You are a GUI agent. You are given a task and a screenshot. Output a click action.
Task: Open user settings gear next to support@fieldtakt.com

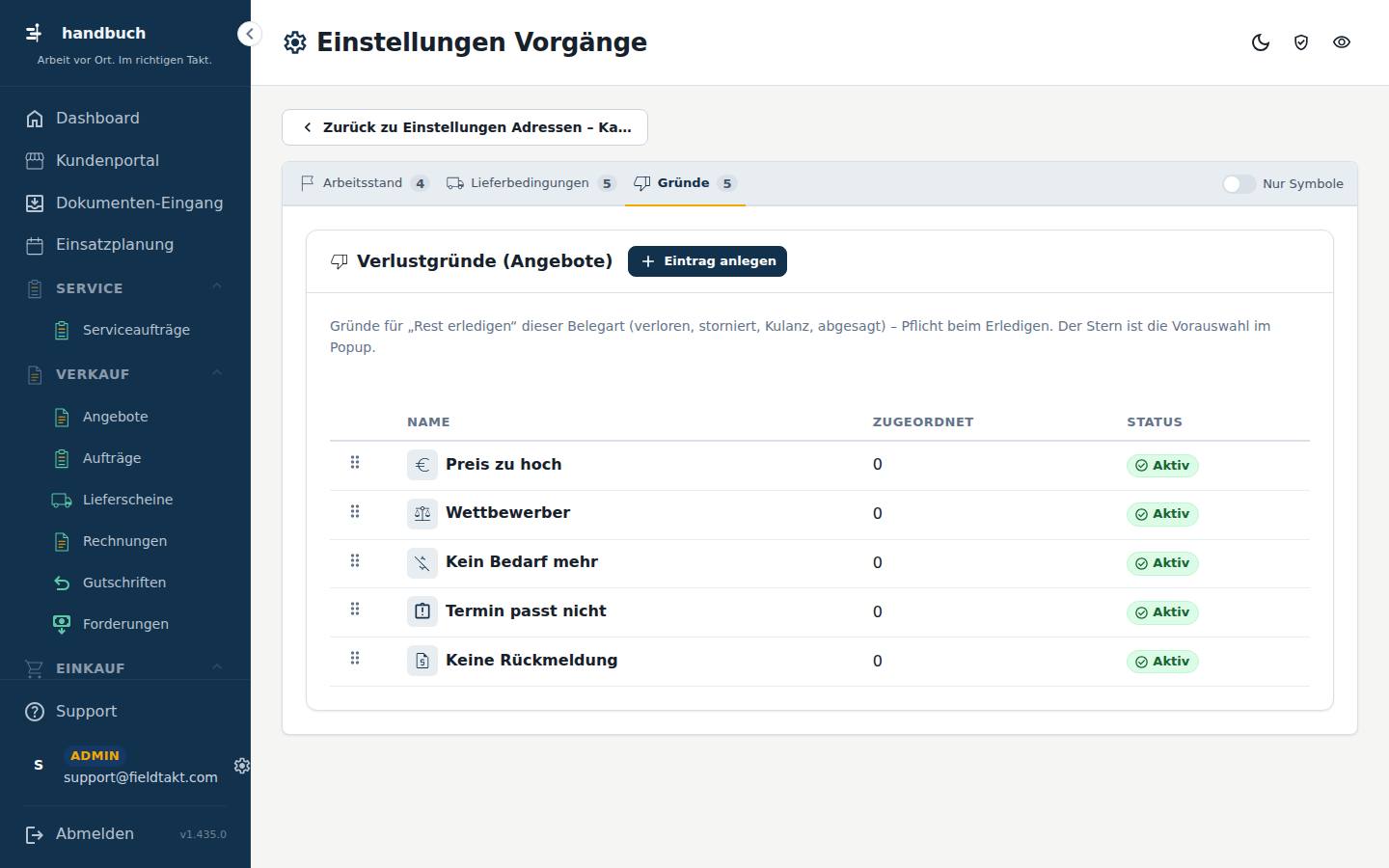pyautogui.click(x=242, y=766)
